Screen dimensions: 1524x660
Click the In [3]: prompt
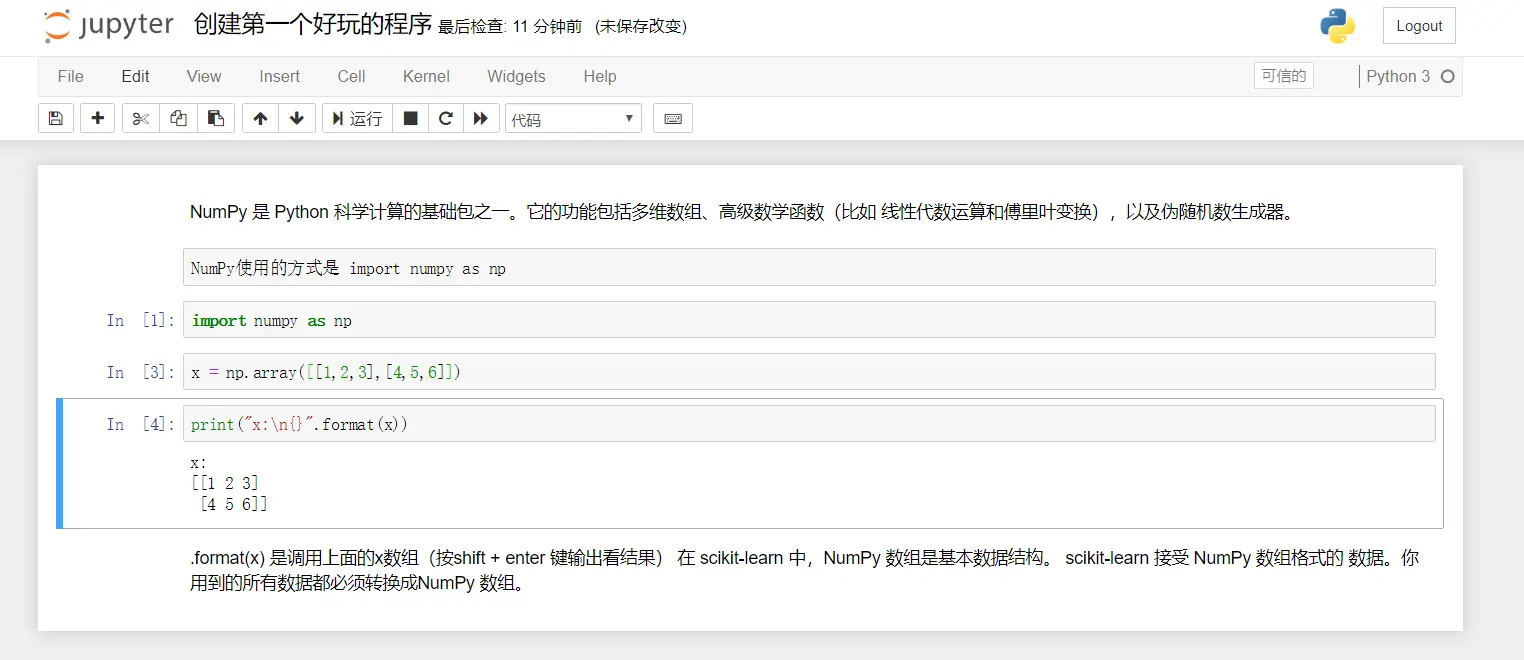tap(140, 372)
